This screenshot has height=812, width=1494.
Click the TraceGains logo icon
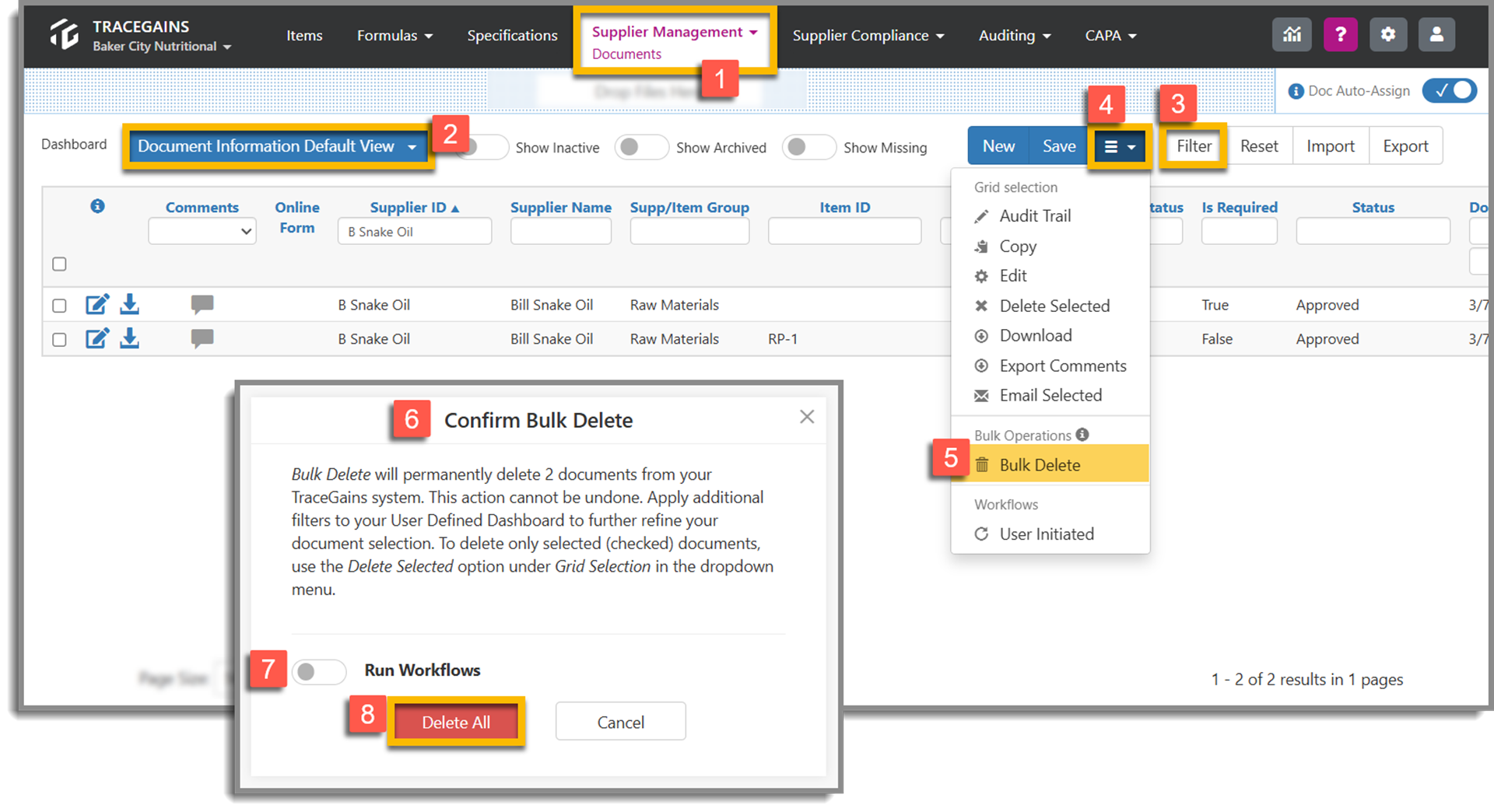tap(65, 35)
